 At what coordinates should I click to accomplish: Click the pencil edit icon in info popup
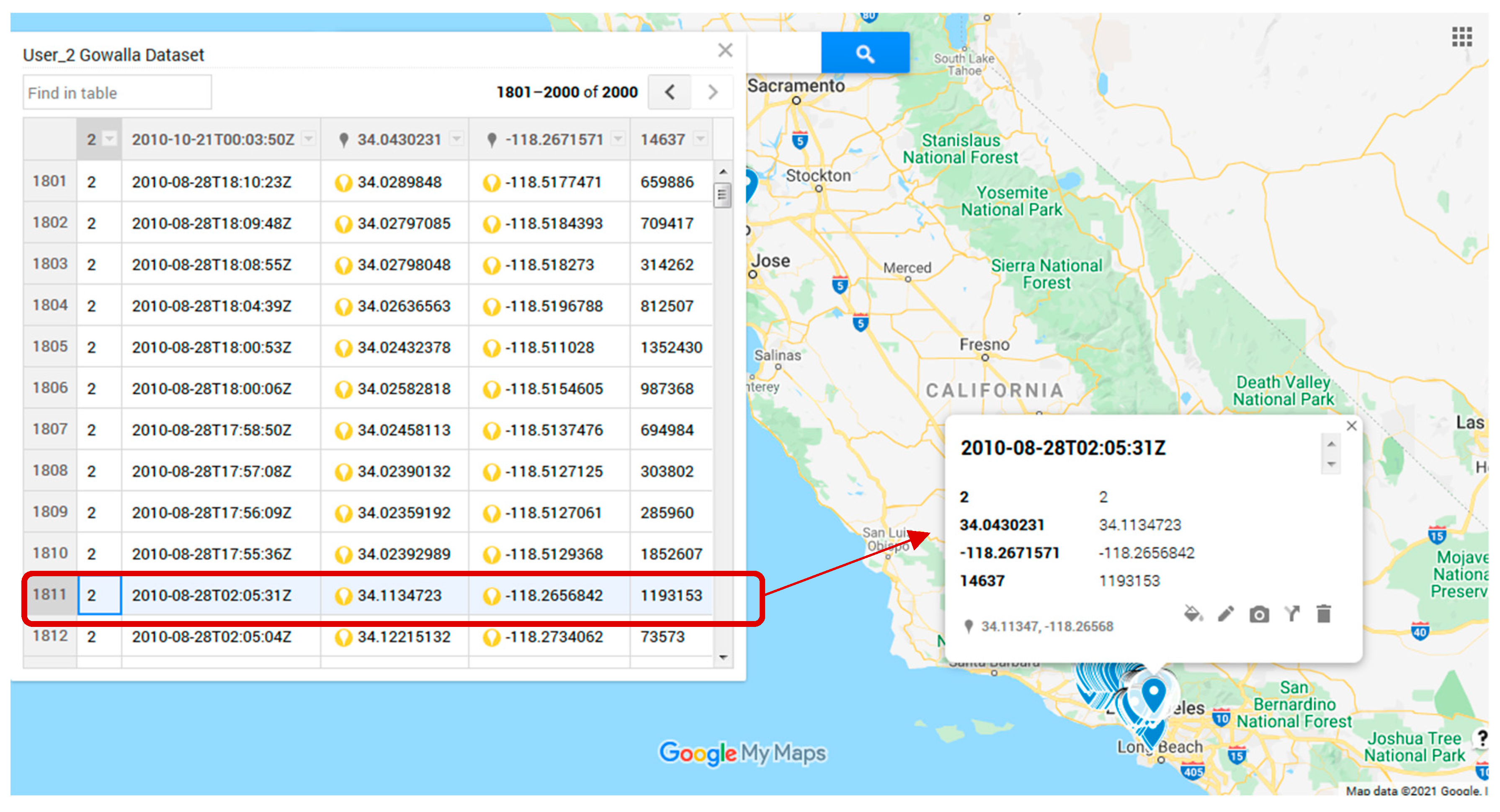click(1226, 614)
